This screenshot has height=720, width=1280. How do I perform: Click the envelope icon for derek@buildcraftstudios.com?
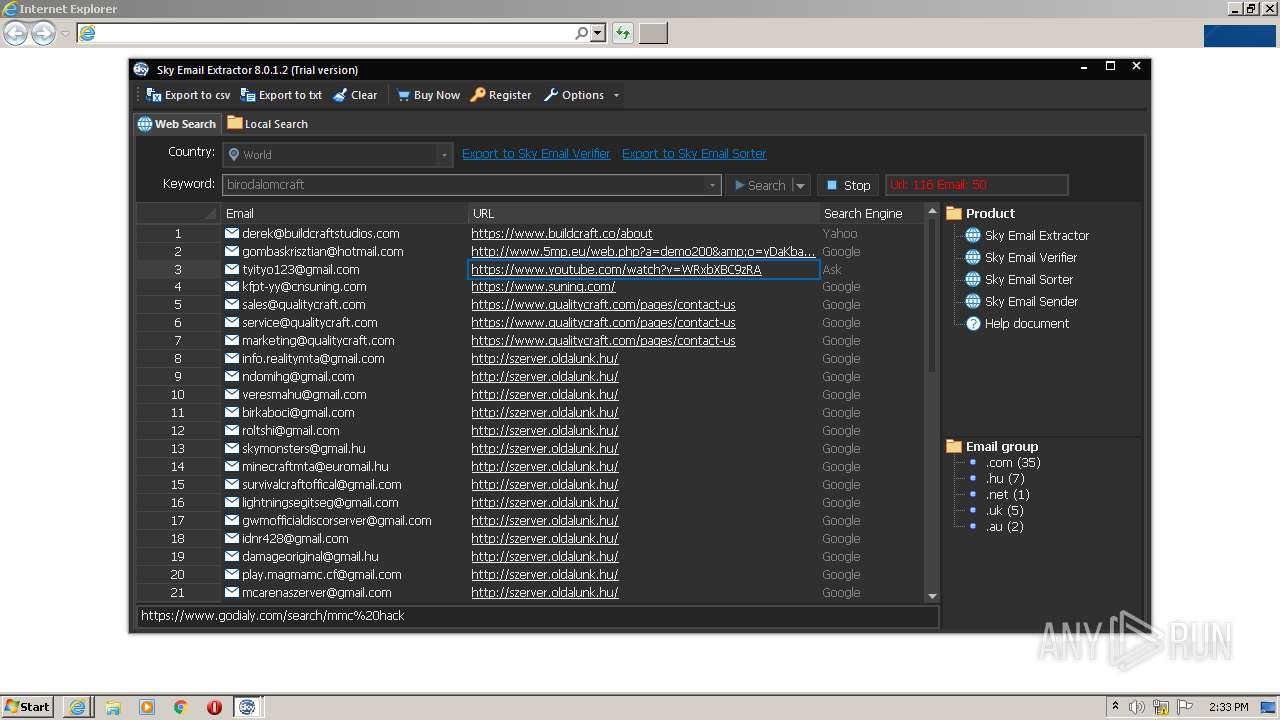(232, 233)
